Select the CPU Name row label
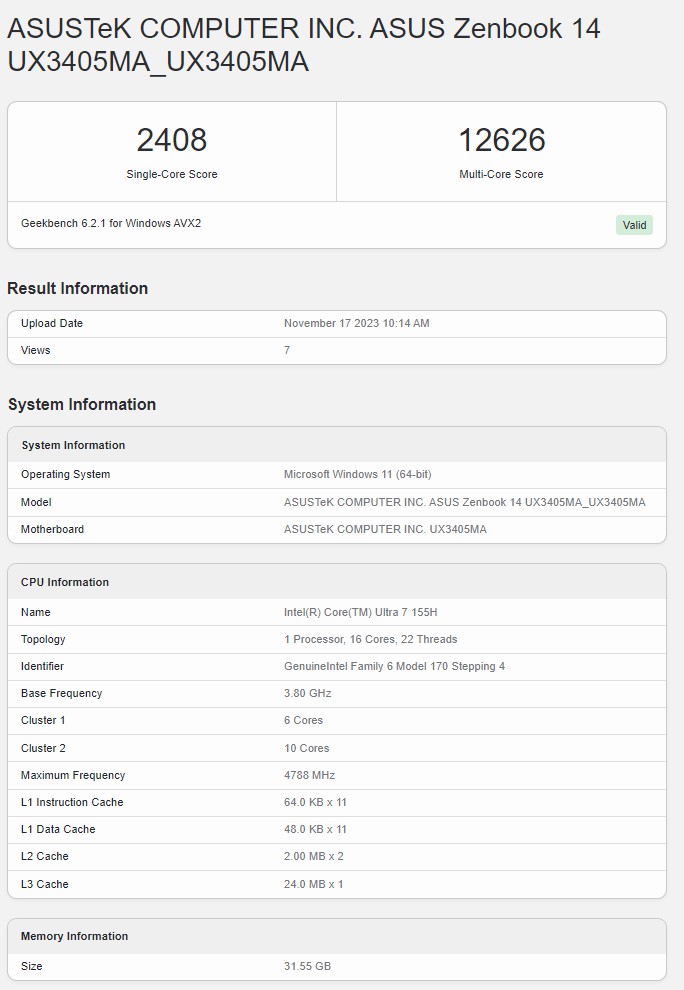Viewport: 684px width, 990px height. 35,612
